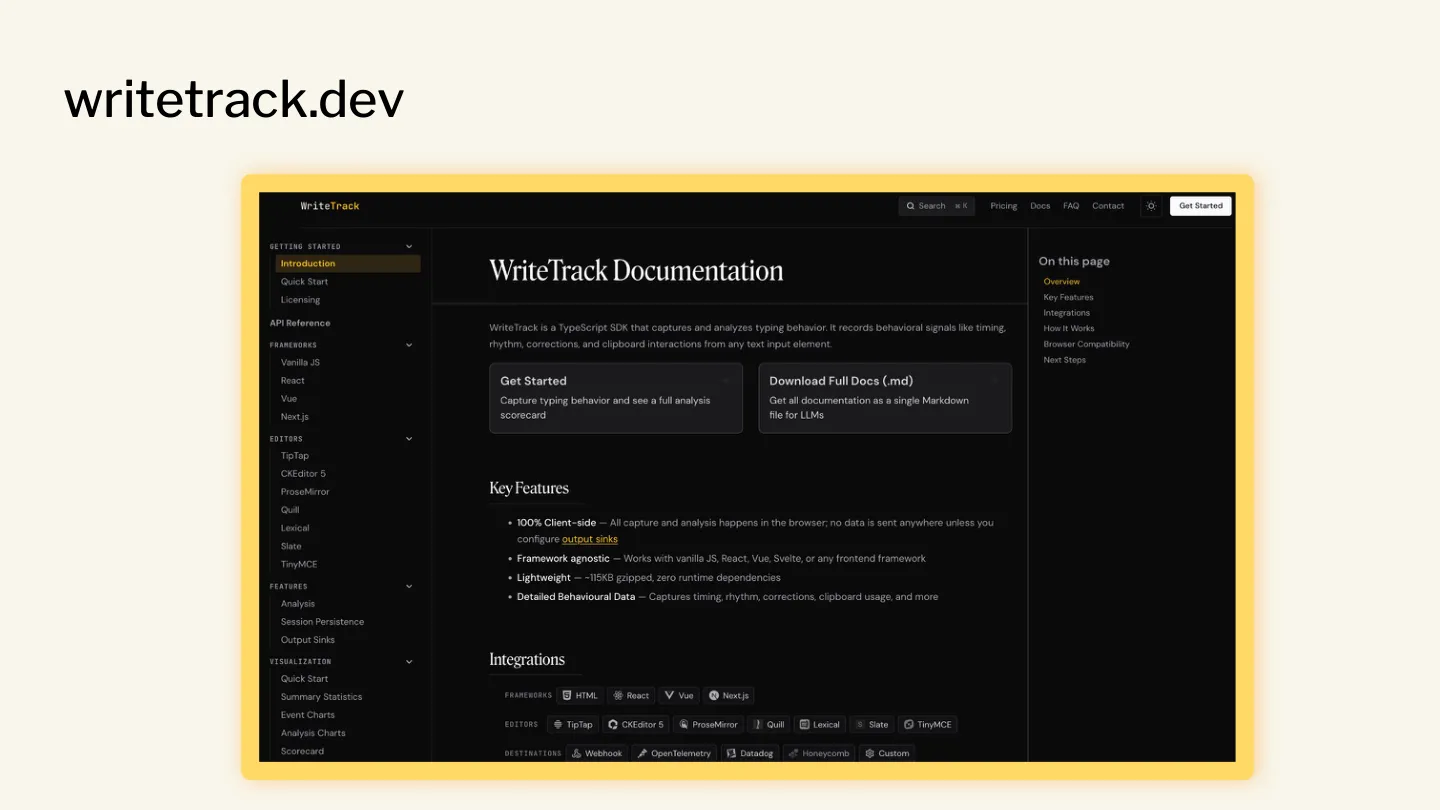Click the TinyMCE integration badge
1440x810 pixels.
[927, 725]
